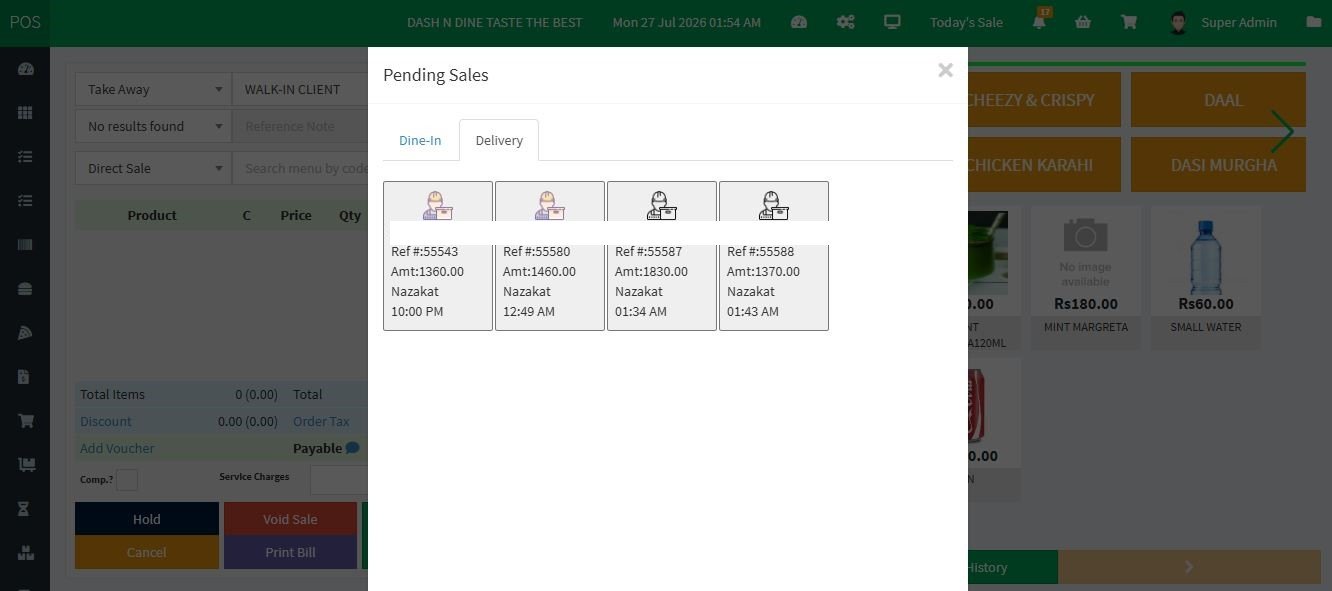Screen dimensions: 1332x591
Task: Open the settings gears icon in top bar
Action: tap(846, 22)
